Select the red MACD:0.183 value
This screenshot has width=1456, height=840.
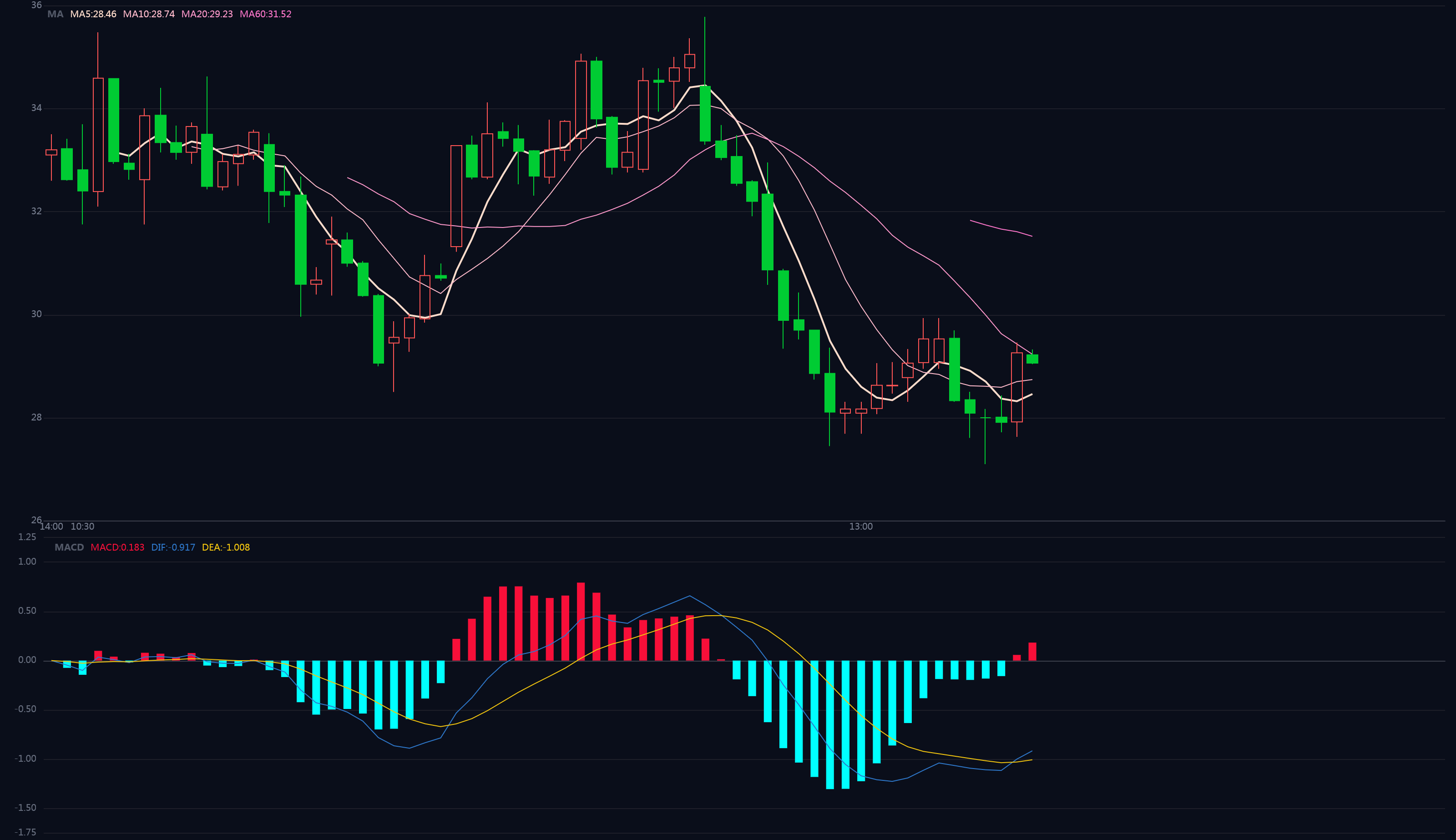point(118,547)
